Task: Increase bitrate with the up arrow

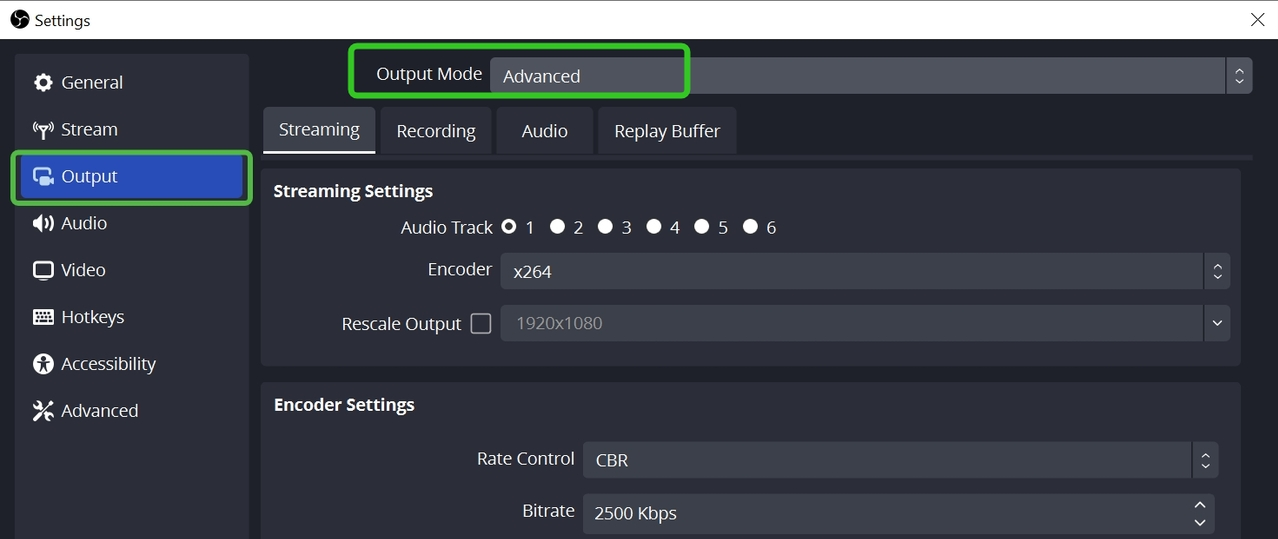Action: coord(1200,505)
